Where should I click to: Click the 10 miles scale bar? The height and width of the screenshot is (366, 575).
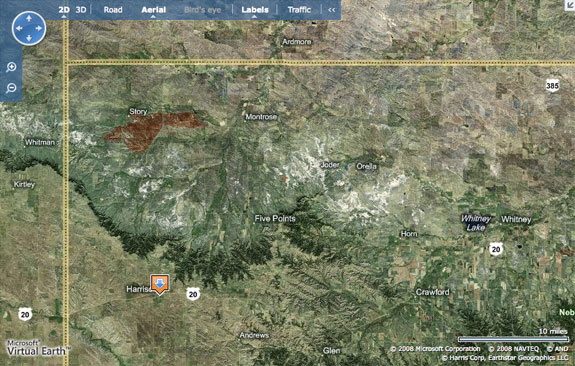513,339
